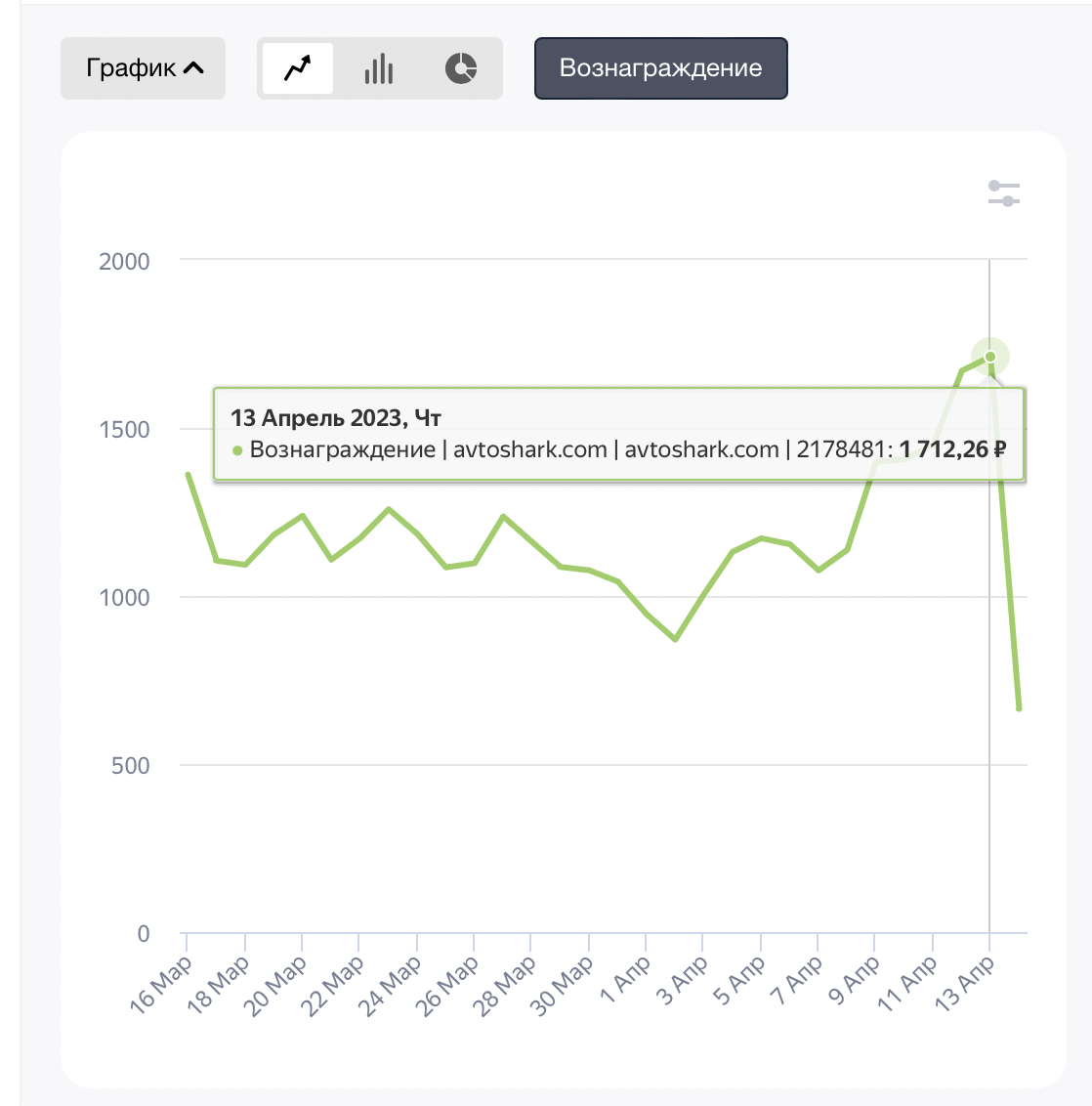Click the green series dot in tooltip

(x=237, y=450)
